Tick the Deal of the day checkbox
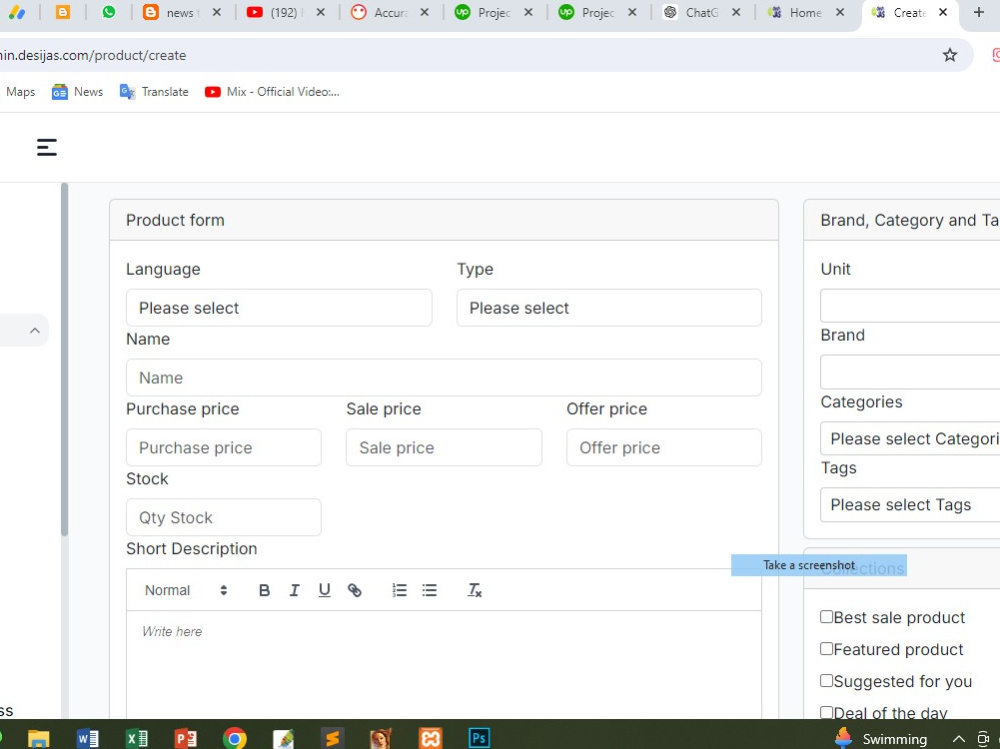Screen dimensions: 1000x749 pos(827,713)
